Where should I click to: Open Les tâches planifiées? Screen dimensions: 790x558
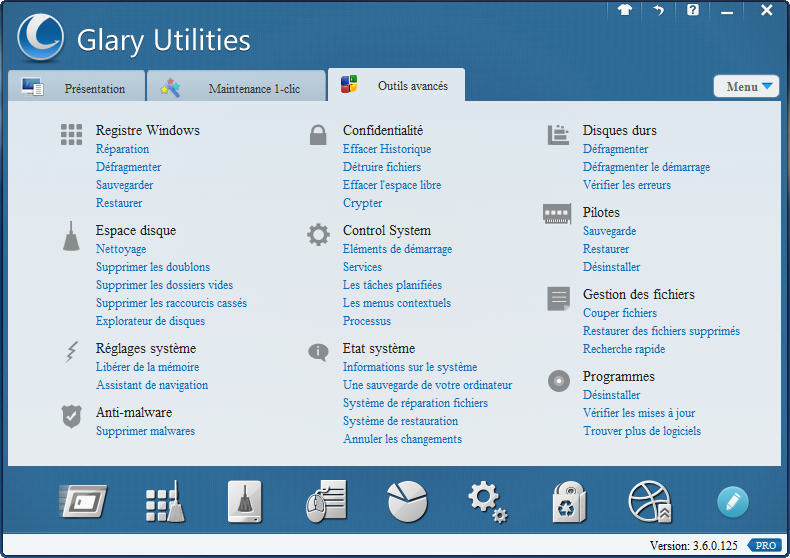[392, 285]
